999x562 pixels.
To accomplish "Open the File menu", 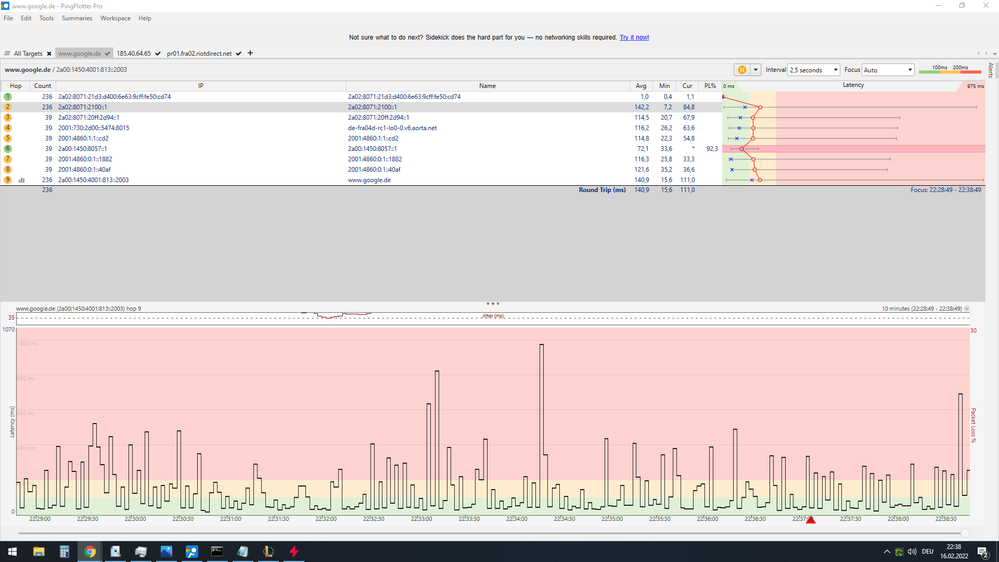I will (8, 18).
